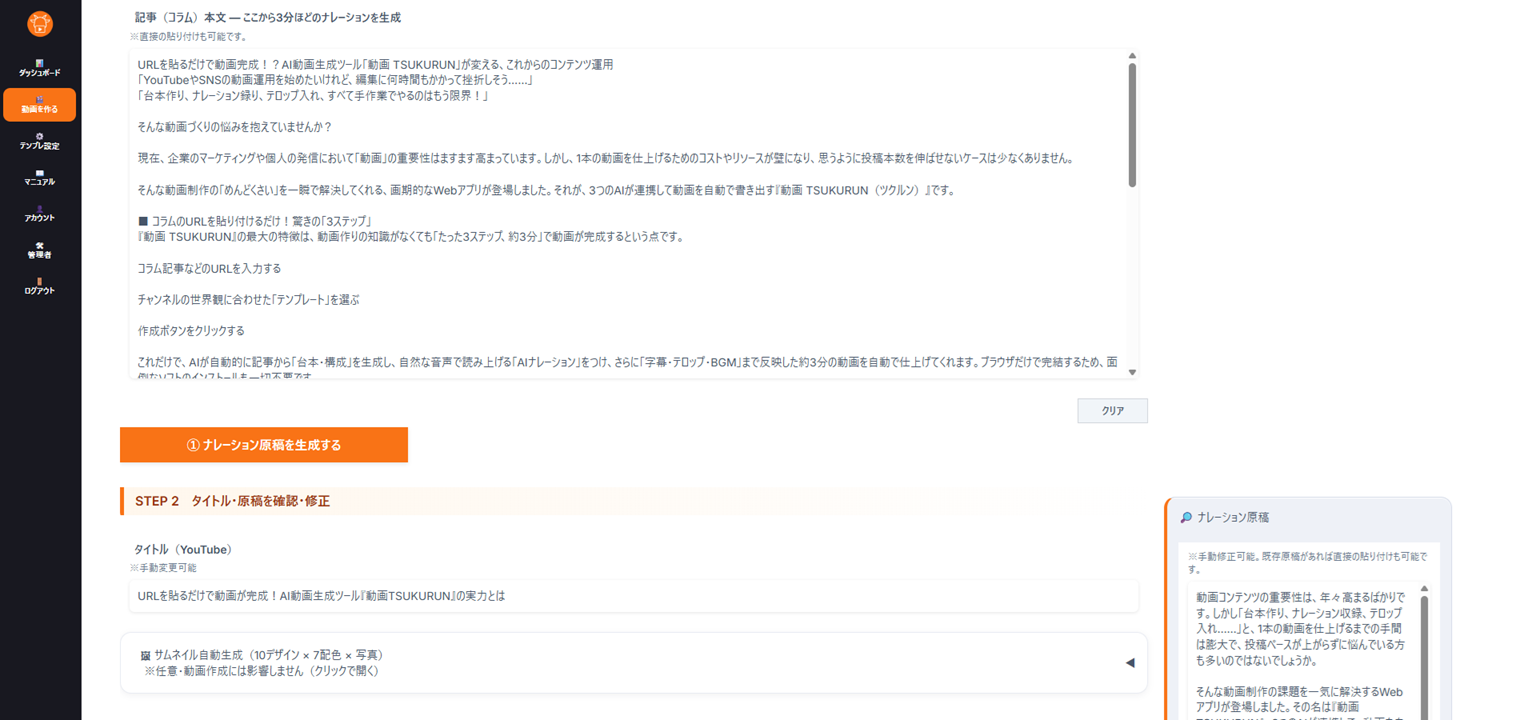
Task: Click the article text area's scroll-down arrow
Action: point(1132,372)
